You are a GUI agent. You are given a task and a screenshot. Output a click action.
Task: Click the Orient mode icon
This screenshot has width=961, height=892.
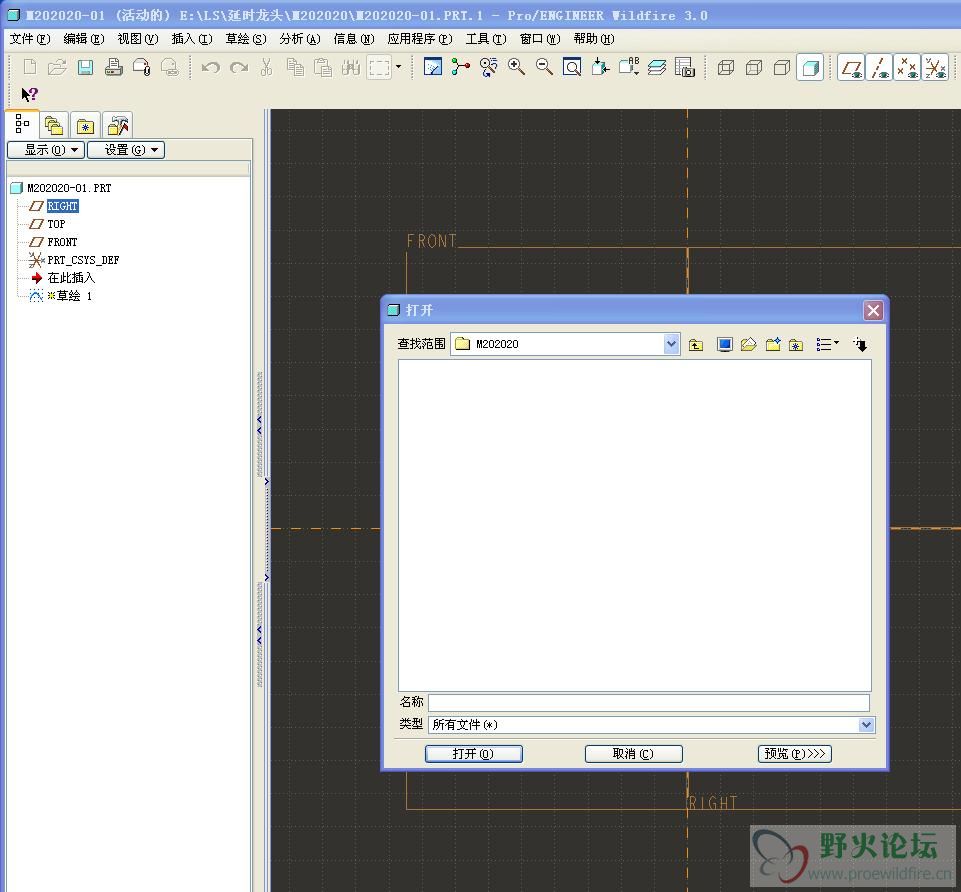pyautogui.click(x=488, y=67)
